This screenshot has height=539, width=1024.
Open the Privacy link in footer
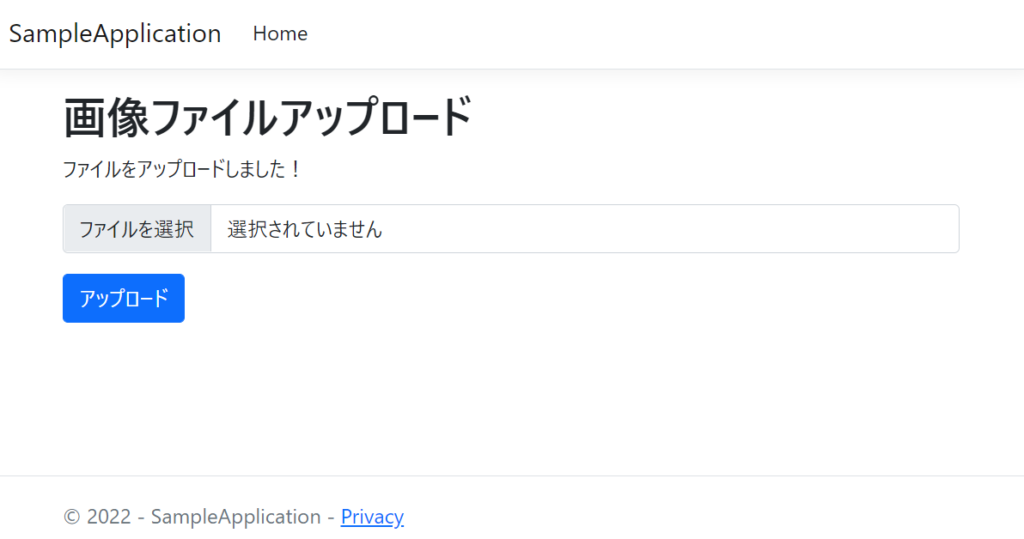pos(372,517)
